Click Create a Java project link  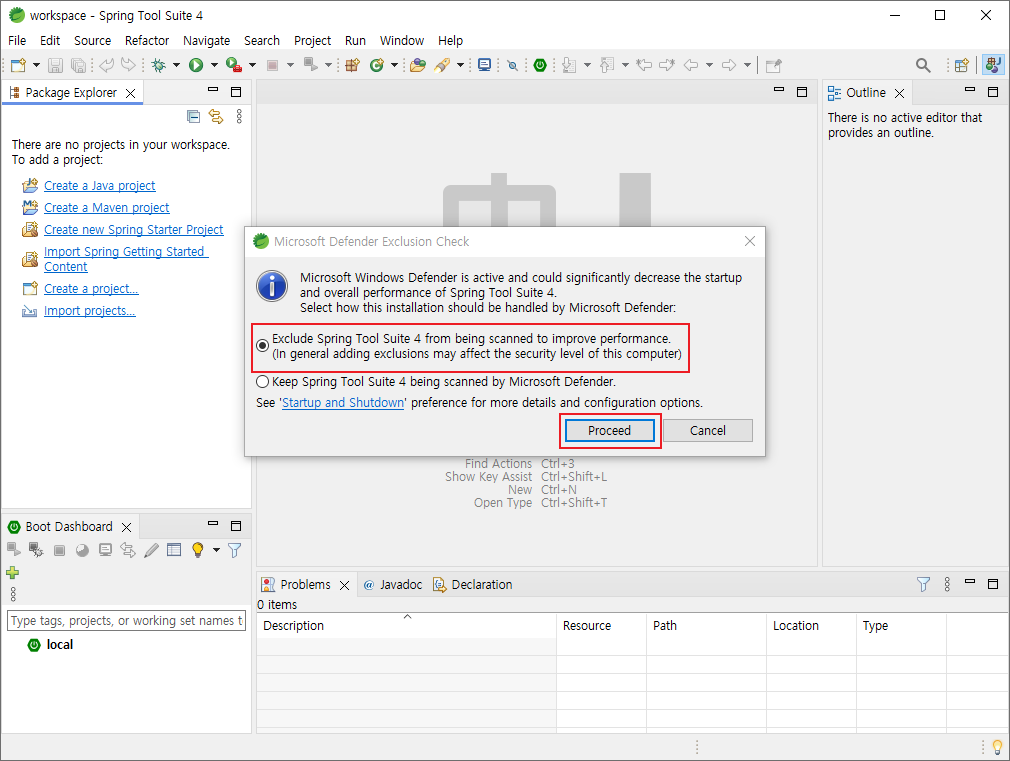coord(99,186)
